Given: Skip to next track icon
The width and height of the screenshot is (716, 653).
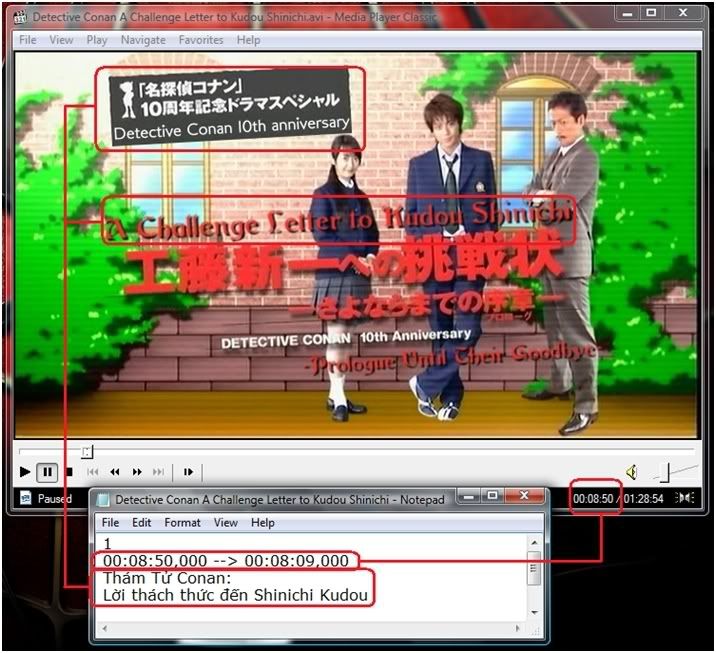Looking at the screenshot, I should point(158,472).
